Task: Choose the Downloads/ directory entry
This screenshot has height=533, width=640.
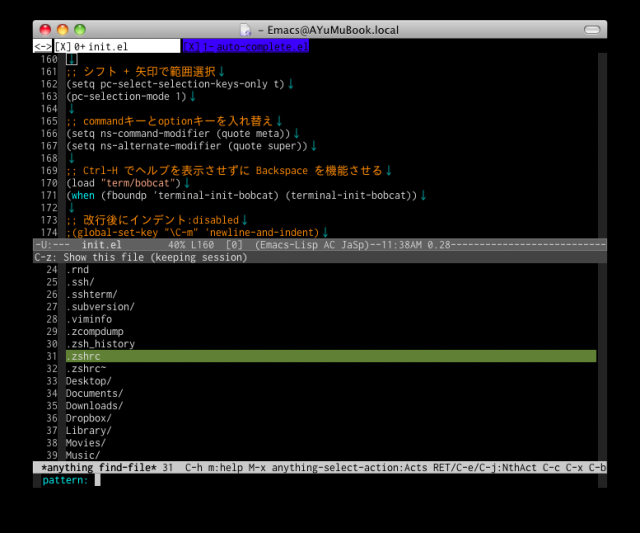Action: [x=94, y=405]
